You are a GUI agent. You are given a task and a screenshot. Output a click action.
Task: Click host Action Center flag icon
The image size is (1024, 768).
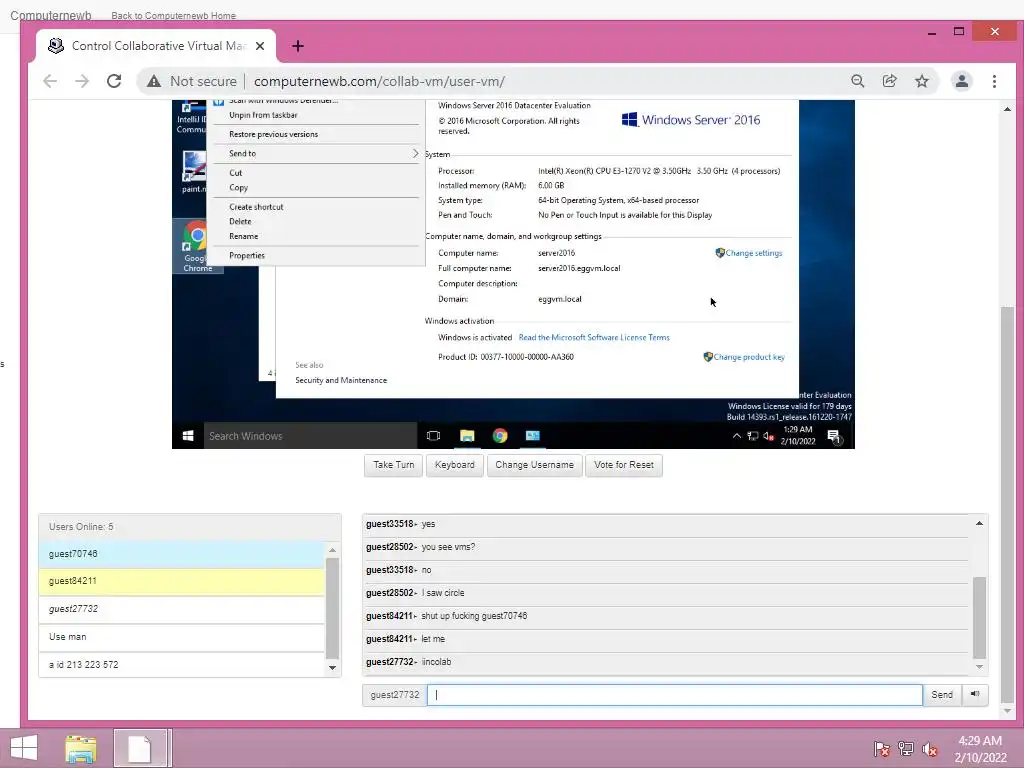(882, 749)
